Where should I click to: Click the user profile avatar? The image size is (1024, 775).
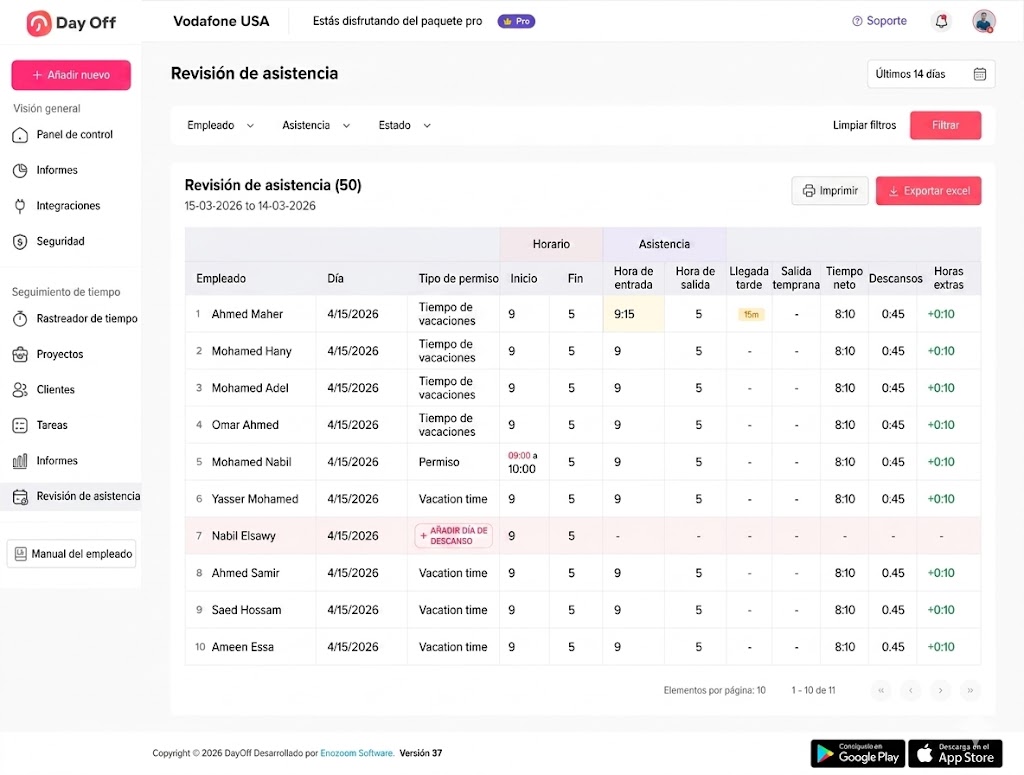pyautogui.click(x=984, y=22)
